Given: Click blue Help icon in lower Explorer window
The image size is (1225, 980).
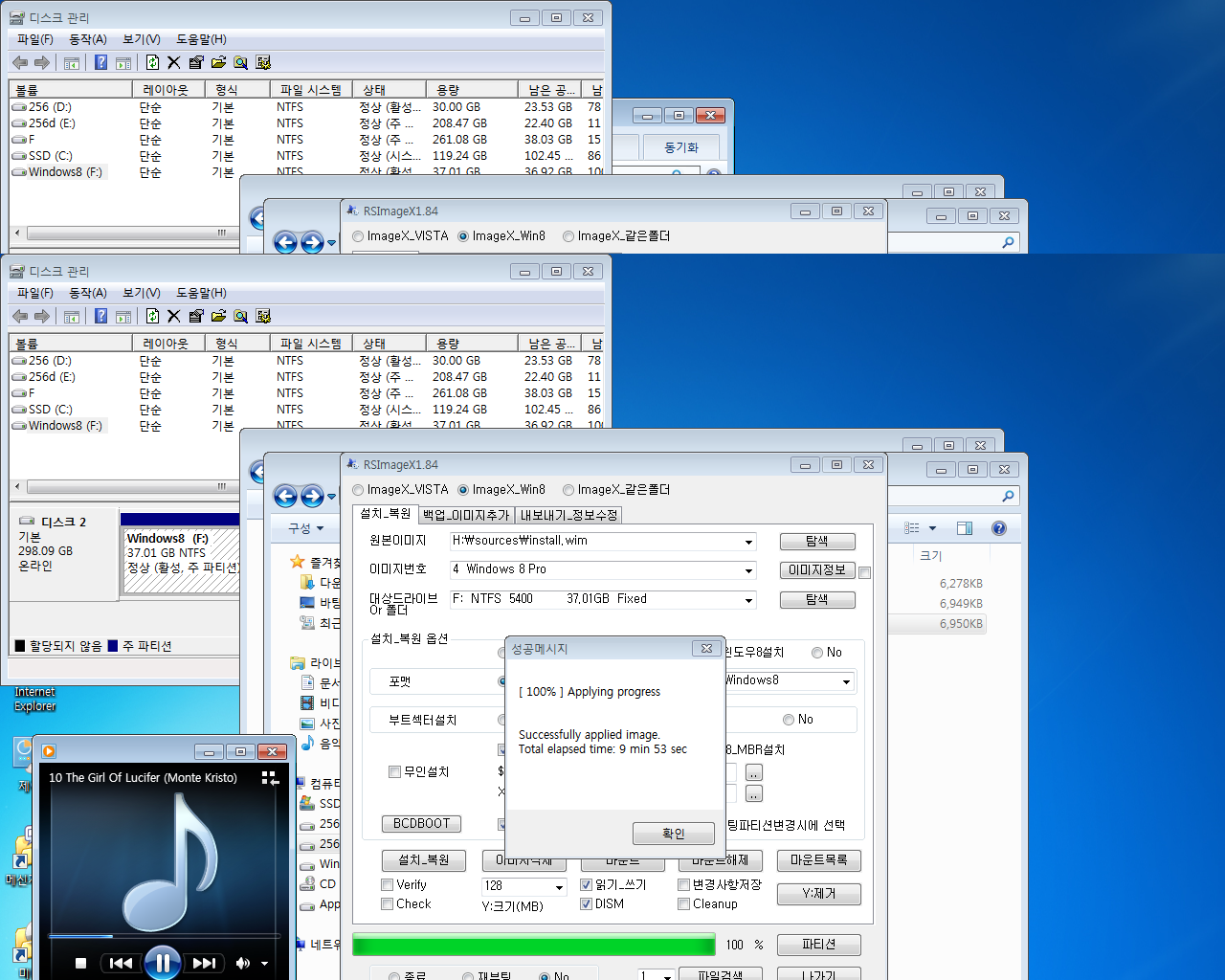Looking at the screenshot, I should pos(999,528).
